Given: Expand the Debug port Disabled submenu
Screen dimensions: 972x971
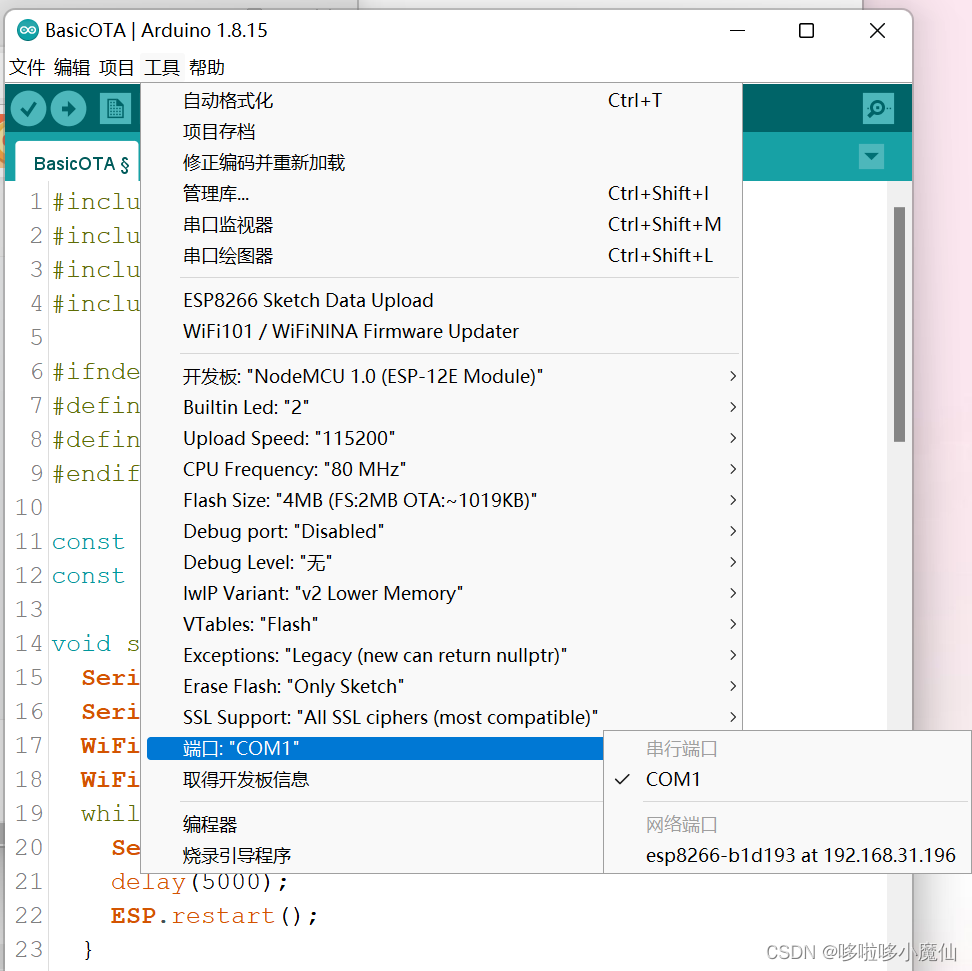Looking at the screenshot, I should coord(441,531).
